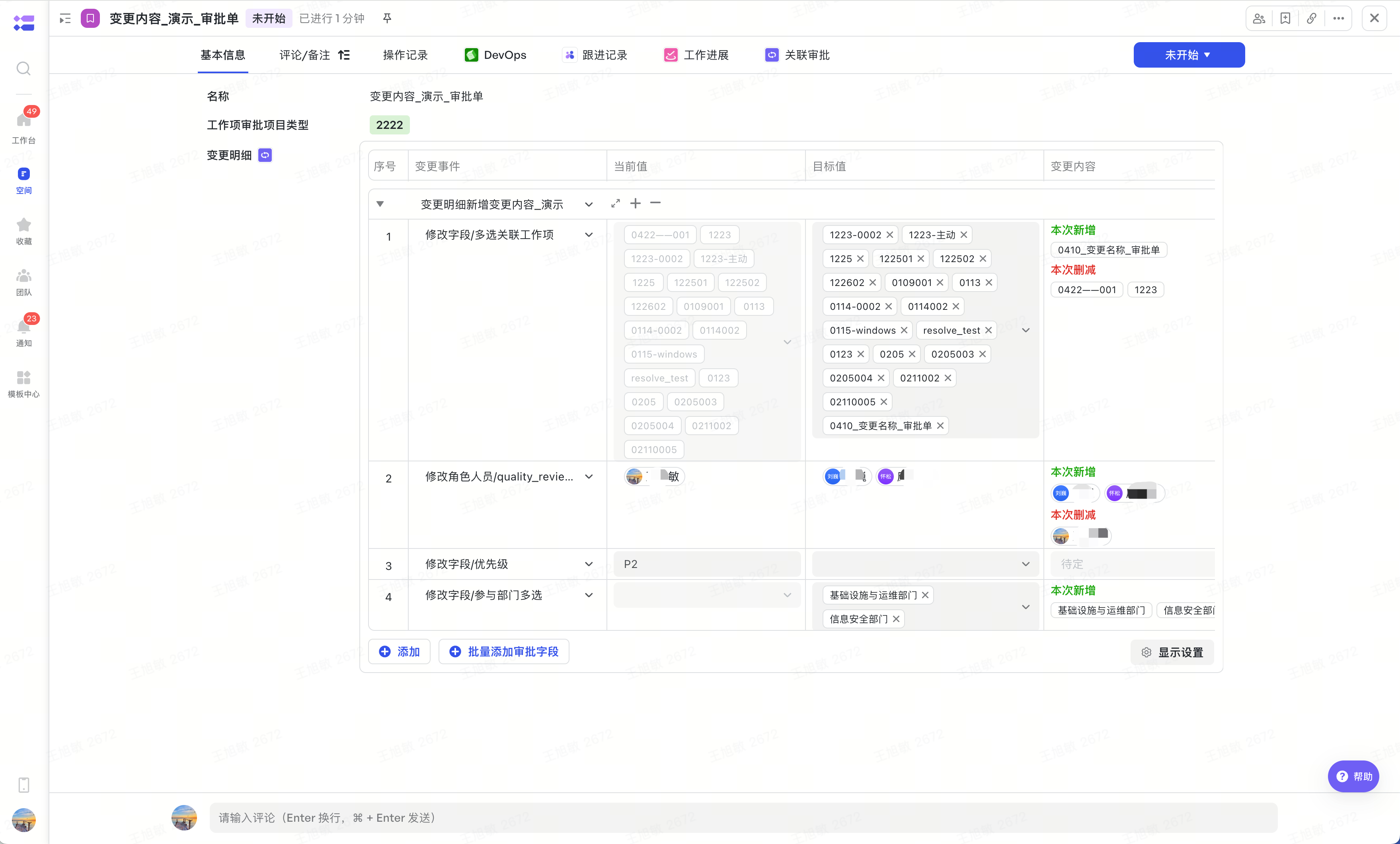Viewport: 1400px width, 844px height.
Task: Open the search icon in the sidebar
Action: (x=23, y=69)
